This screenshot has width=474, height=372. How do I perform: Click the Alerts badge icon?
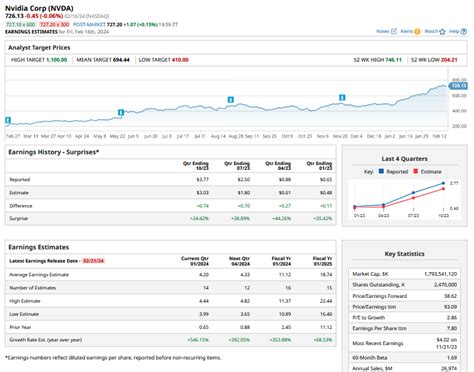417,31
